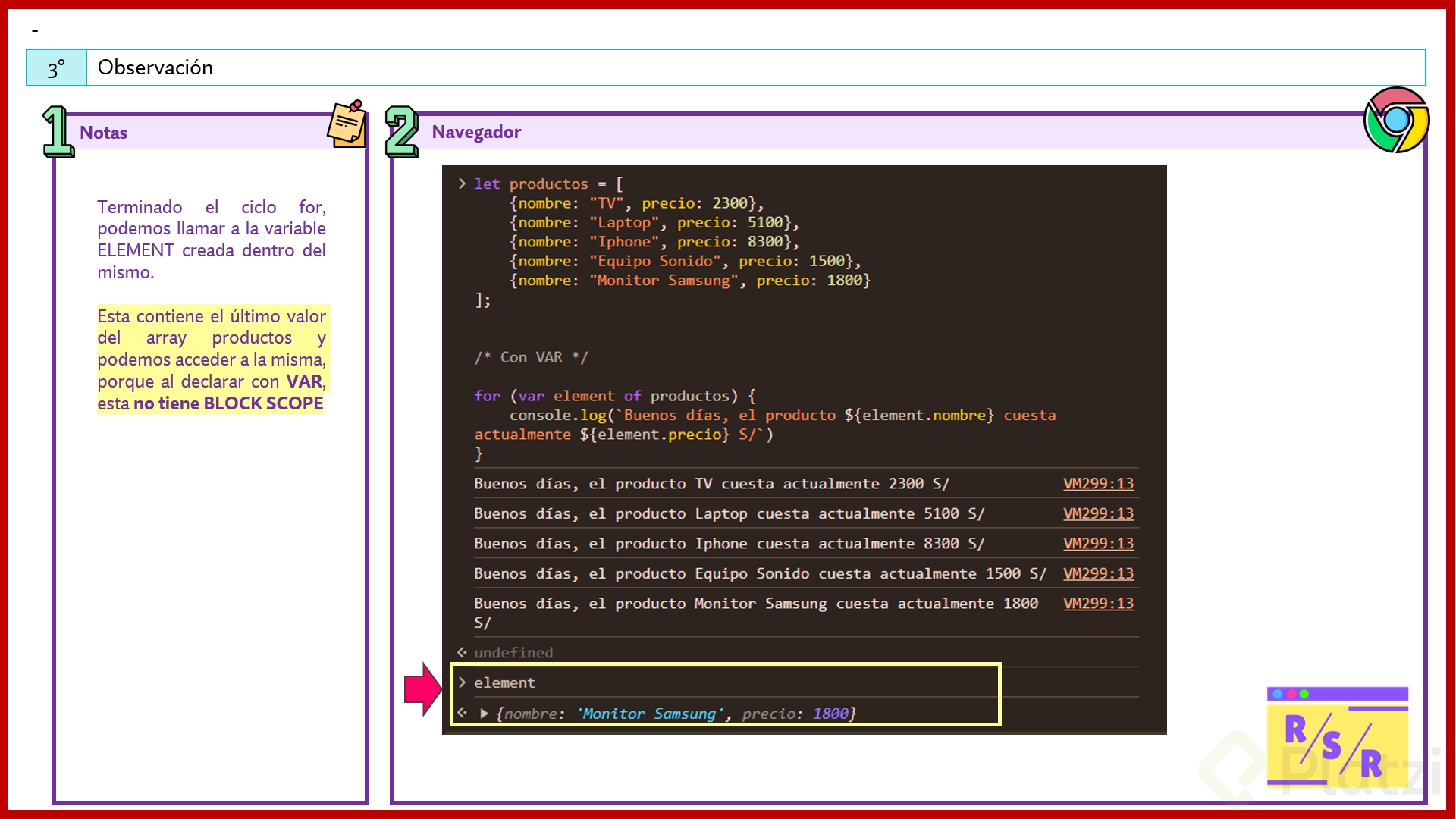Click the R/S/R yellow window logo

(x=1337, y=737)
